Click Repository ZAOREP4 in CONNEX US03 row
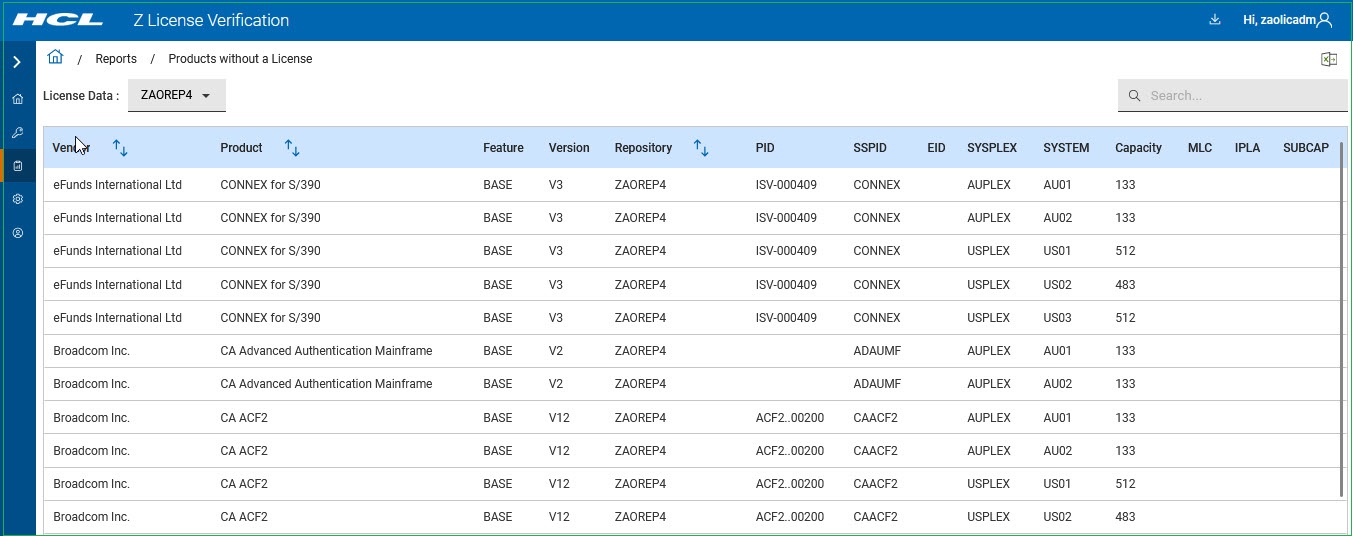Viewport: 1353px width, 536px height. pos(640,318)
